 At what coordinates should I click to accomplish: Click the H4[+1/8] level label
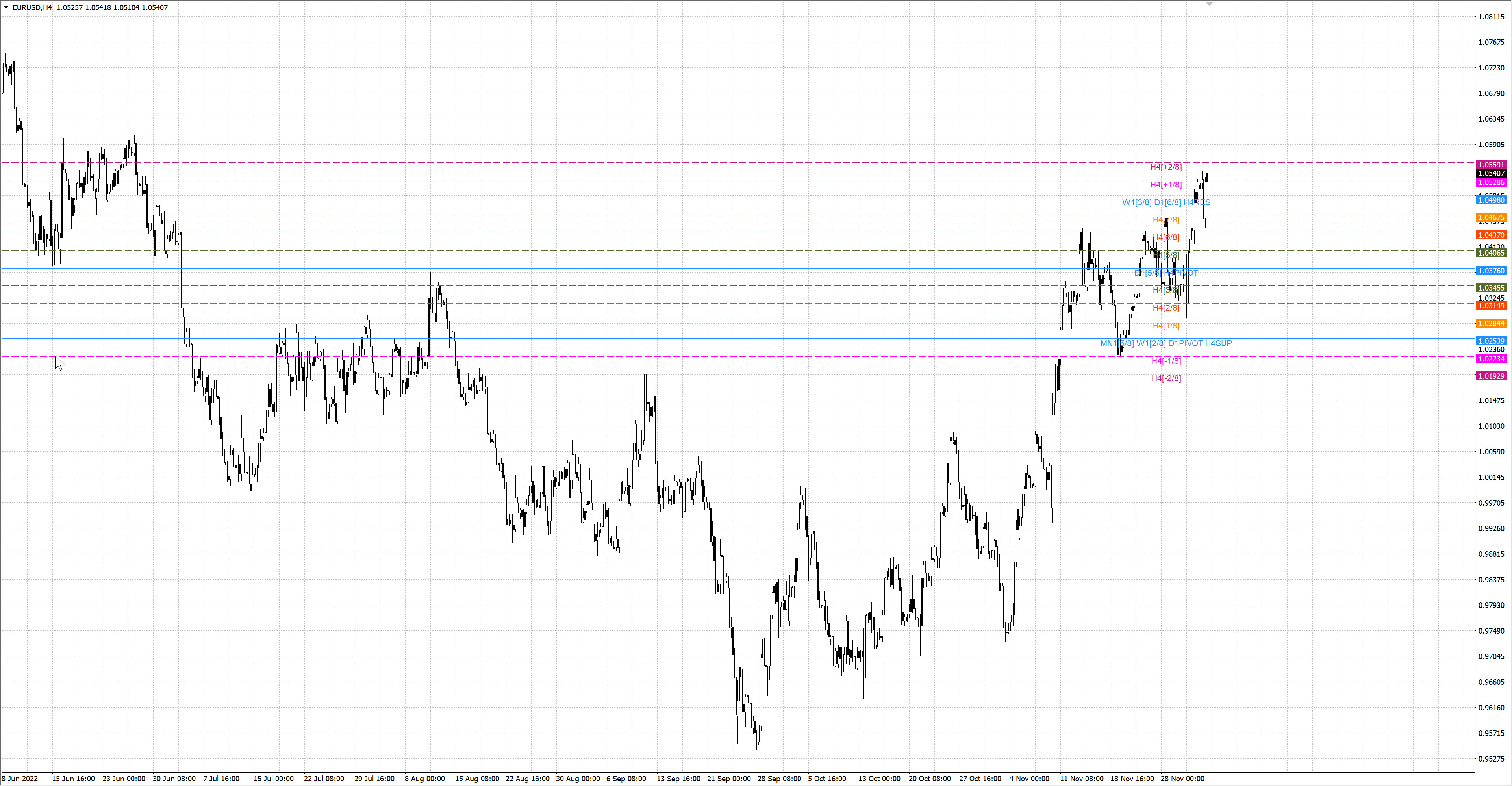[1165, 185]
